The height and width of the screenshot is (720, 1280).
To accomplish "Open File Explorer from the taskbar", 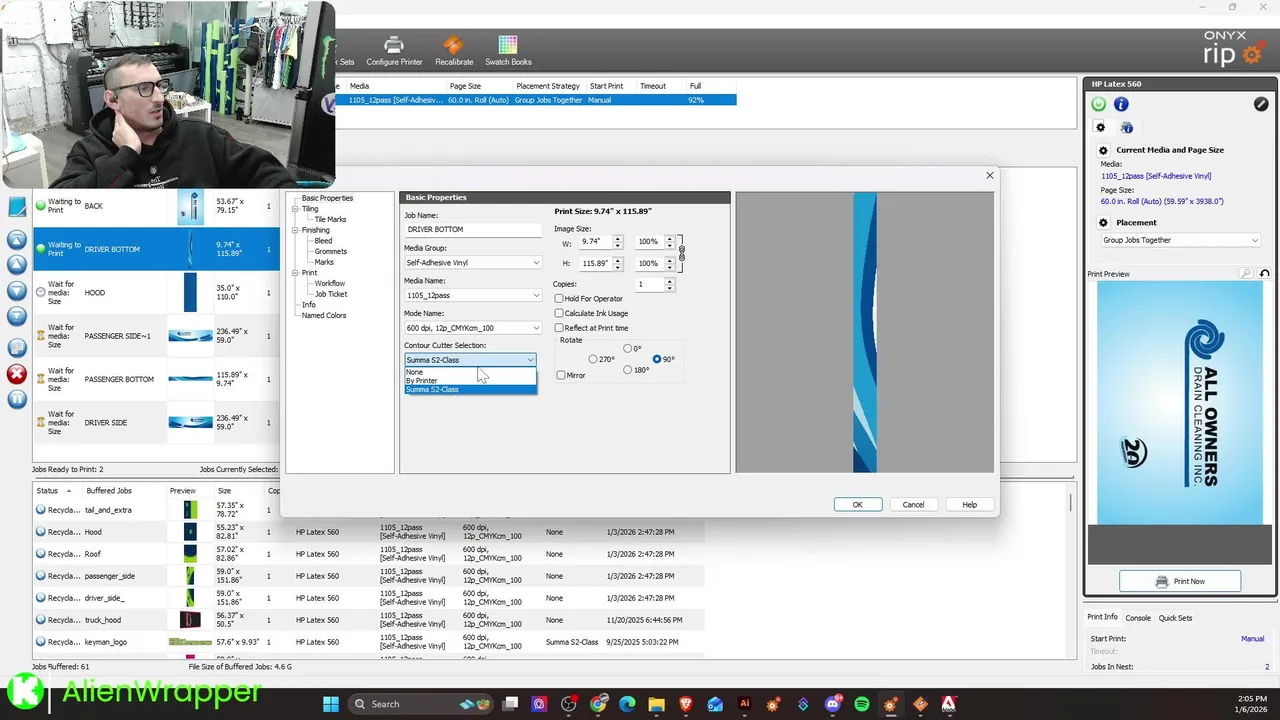I will click(x=656, y=704).
